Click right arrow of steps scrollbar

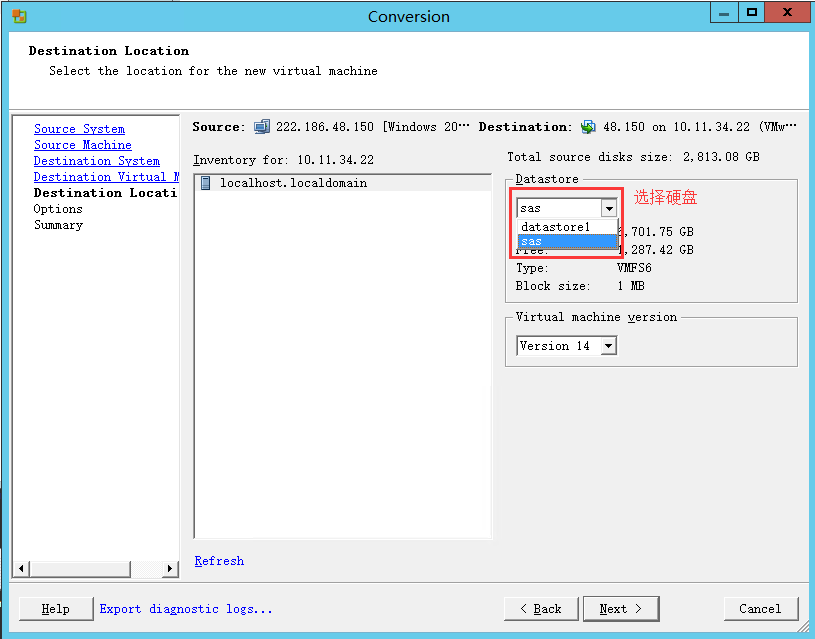pyautogui.click(x=169, y=569)
